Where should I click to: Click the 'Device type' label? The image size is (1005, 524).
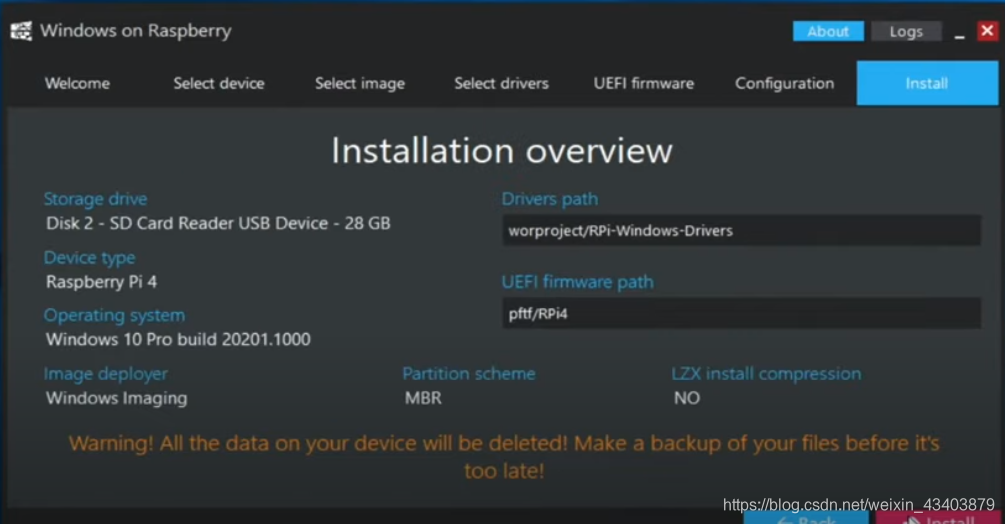pyautogui.click(x=89, y=258)
